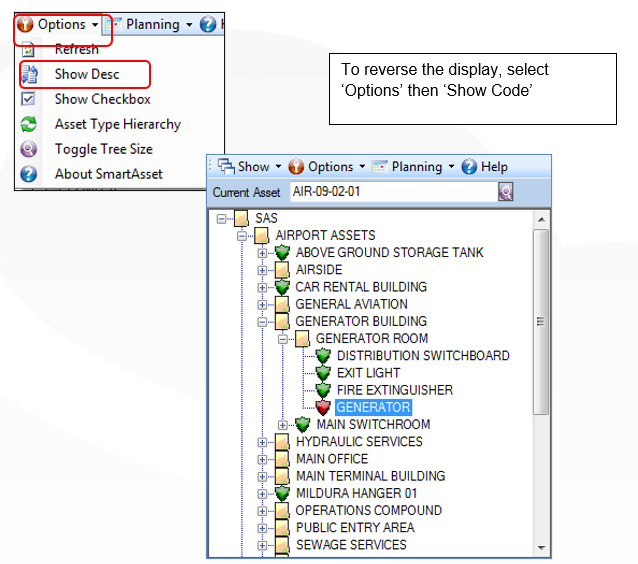Select the FIRE EXTINGUISHER tree item
The height and width of the screenshot is (564, 638).
tap(394, 390)
